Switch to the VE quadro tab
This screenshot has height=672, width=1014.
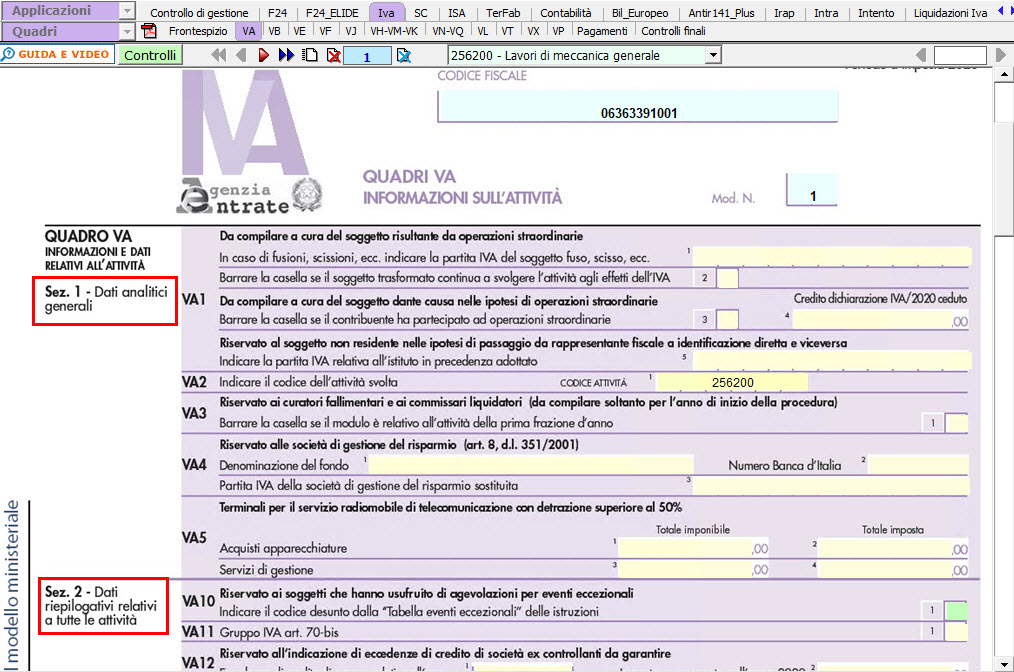[x=299, y=31]
